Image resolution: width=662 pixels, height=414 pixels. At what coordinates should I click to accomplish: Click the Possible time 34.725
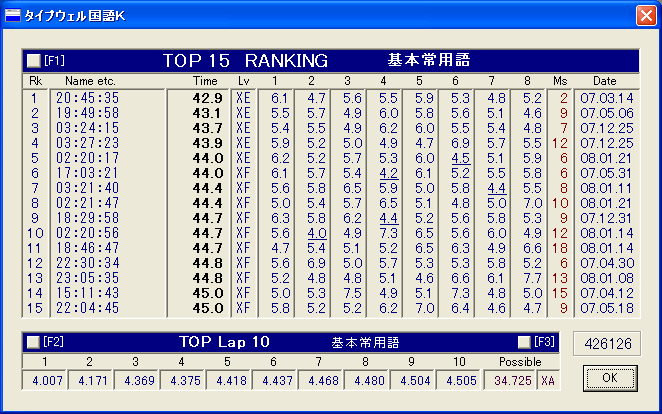pyautogui.click(x=510, y=381)
